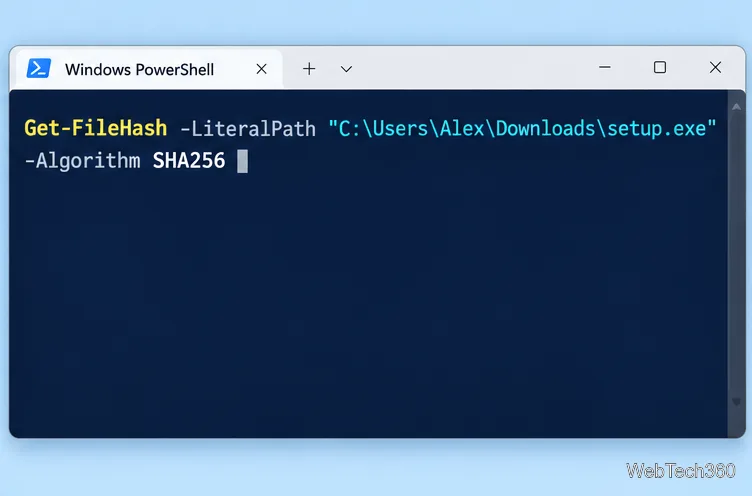The width and height of the screenshot is (752, 496).
Task: Click the -LiteralPath parameter text
Action: pos(248,129)
